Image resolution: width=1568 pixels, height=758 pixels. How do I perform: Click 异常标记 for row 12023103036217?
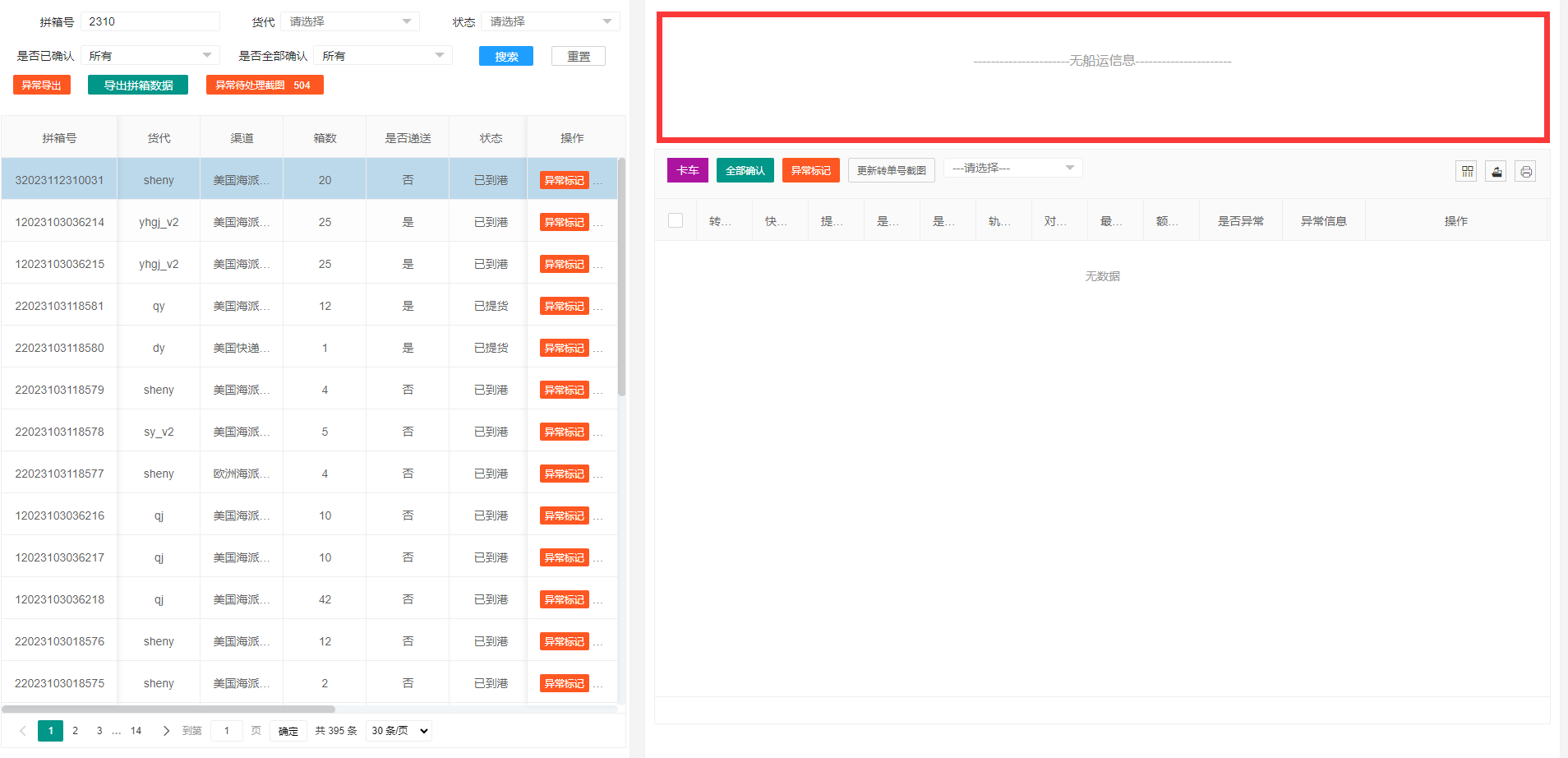coord(565,557)
